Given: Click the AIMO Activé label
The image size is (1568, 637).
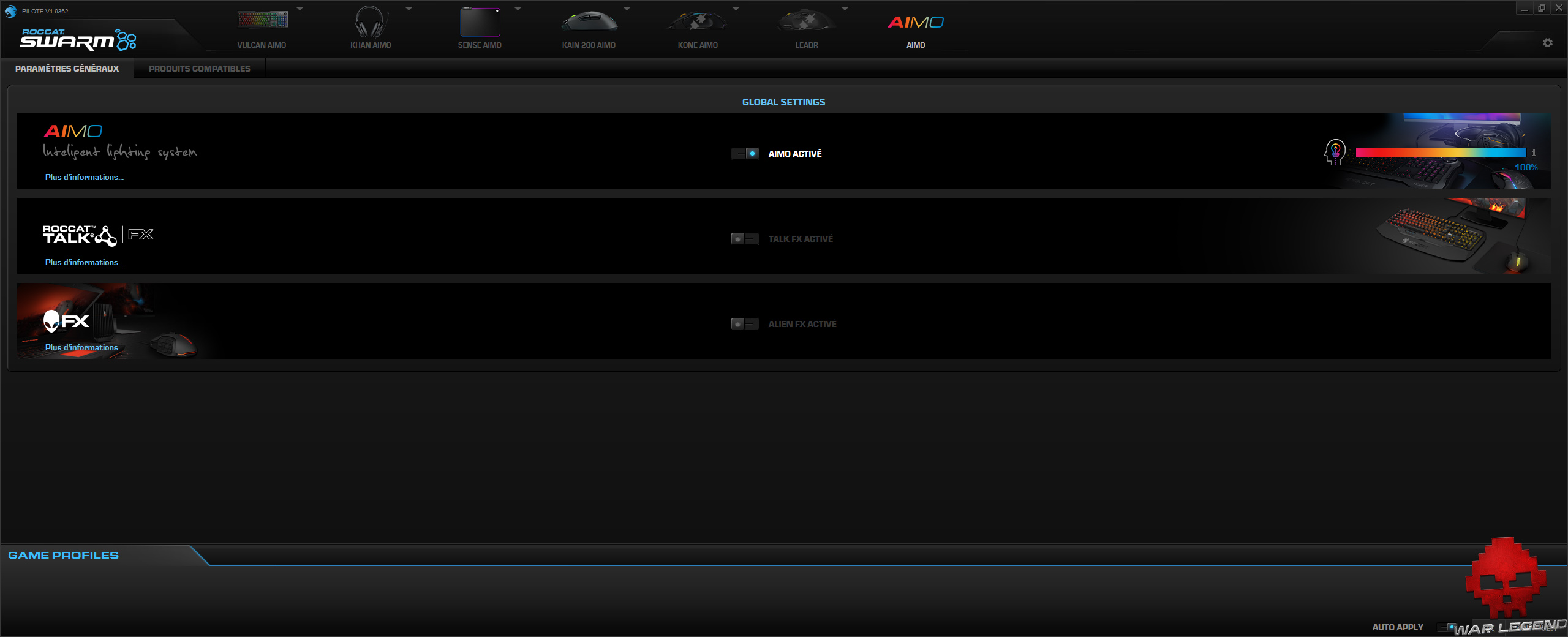Looking at the screenshot, I should coord(795,154).
